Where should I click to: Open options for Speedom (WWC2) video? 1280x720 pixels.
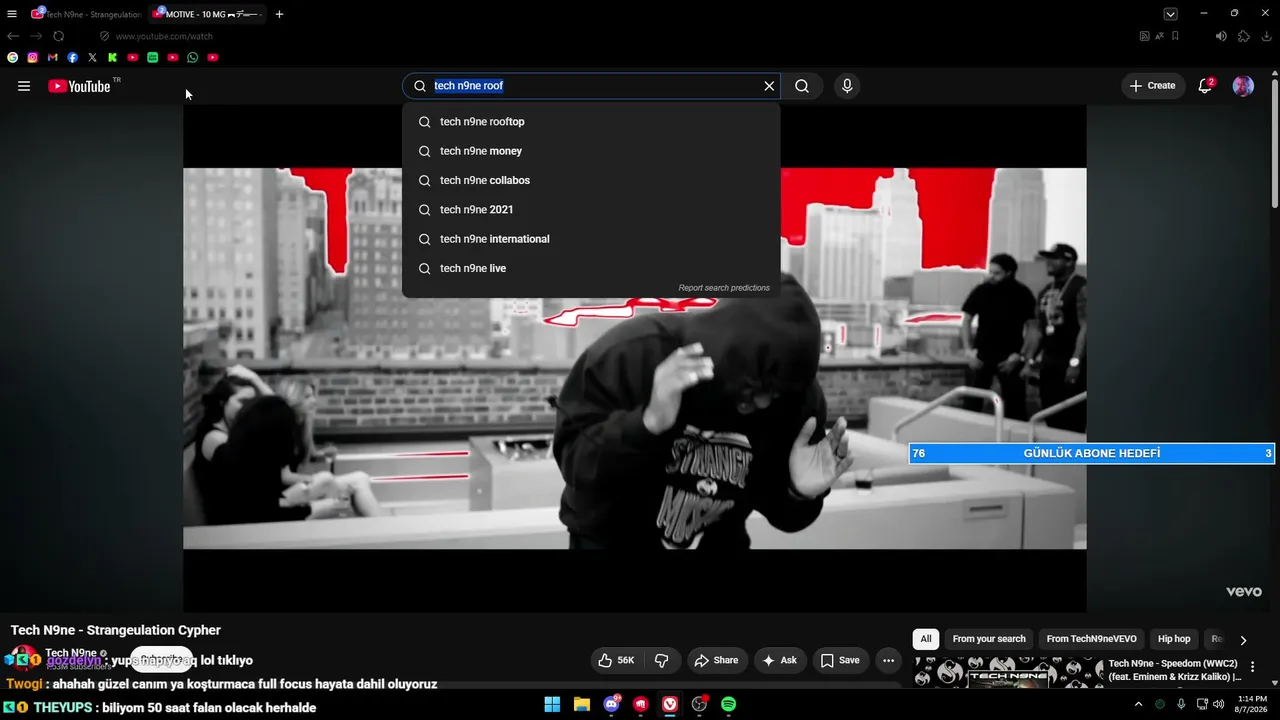click(1252, 667)
